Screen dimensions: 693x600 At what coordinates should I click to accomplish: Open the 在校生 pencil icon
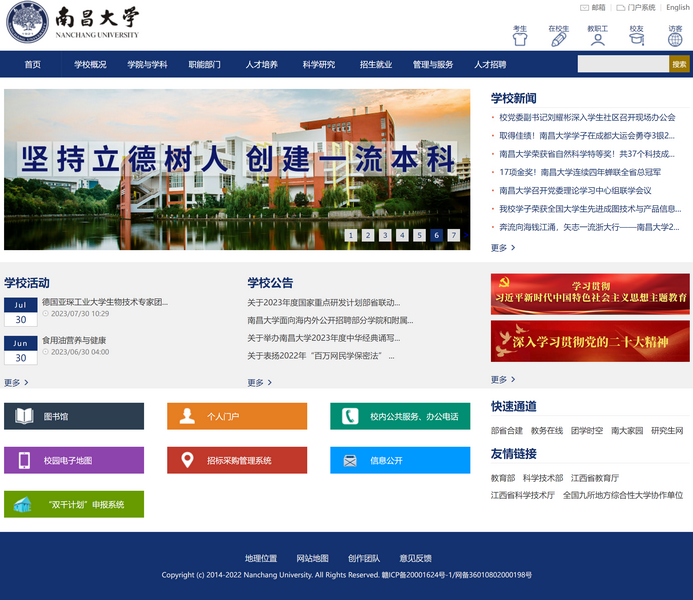tap(558, 39)
